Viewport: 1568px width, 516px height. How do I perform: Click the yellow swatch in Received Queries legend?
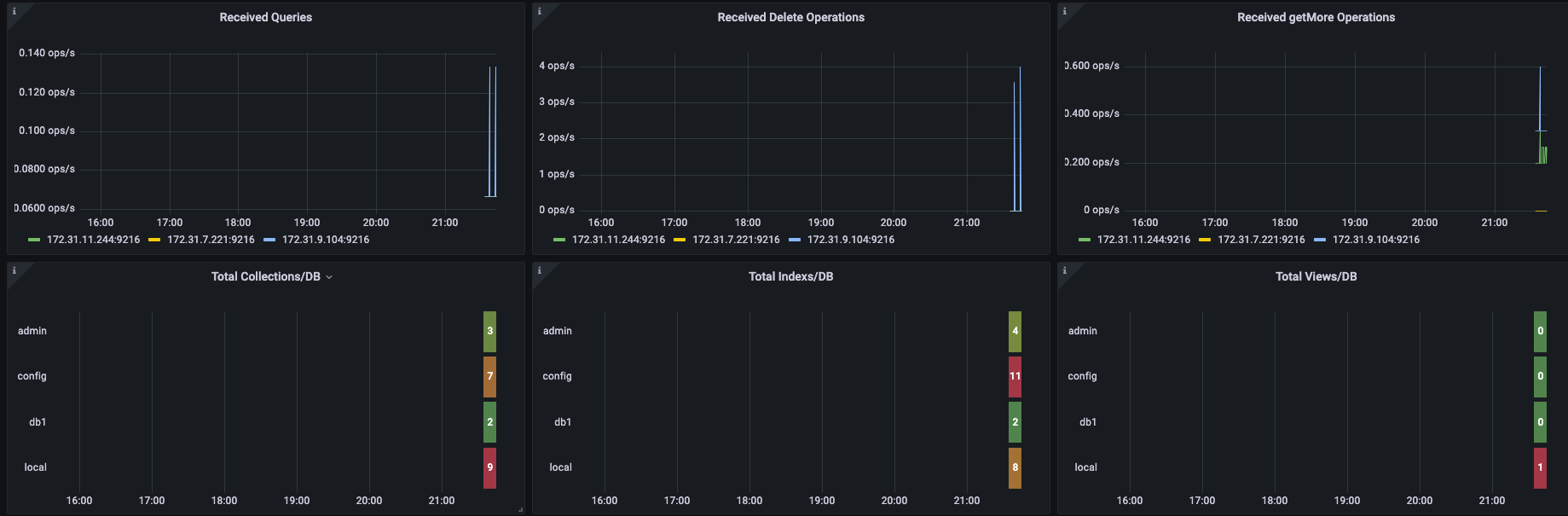(x=154, y=240)
